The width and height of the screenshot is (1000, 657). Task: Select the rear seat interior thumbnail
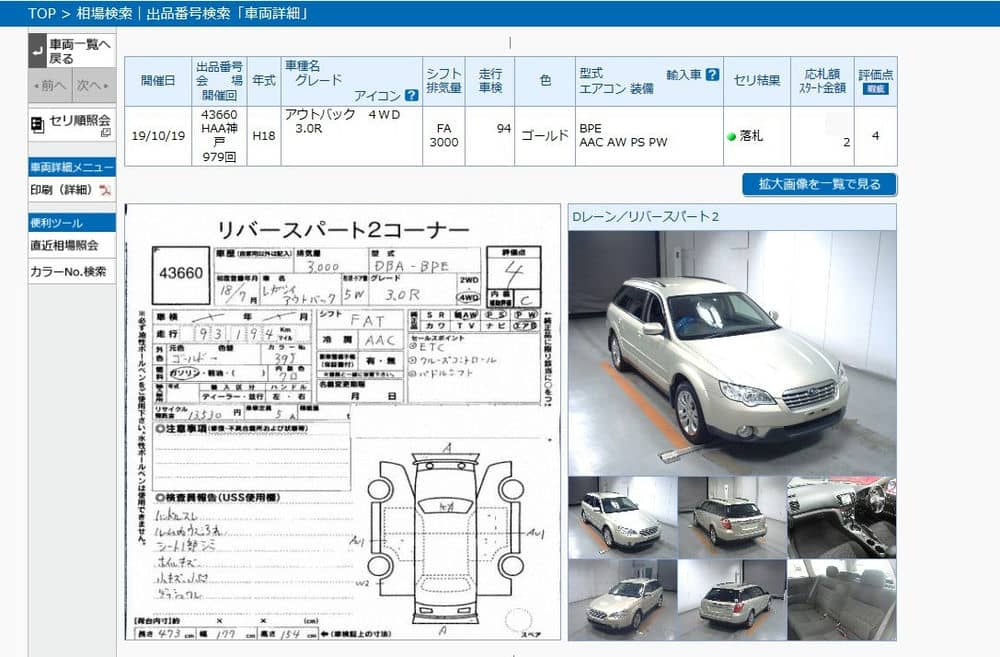[x=841, y=599]
